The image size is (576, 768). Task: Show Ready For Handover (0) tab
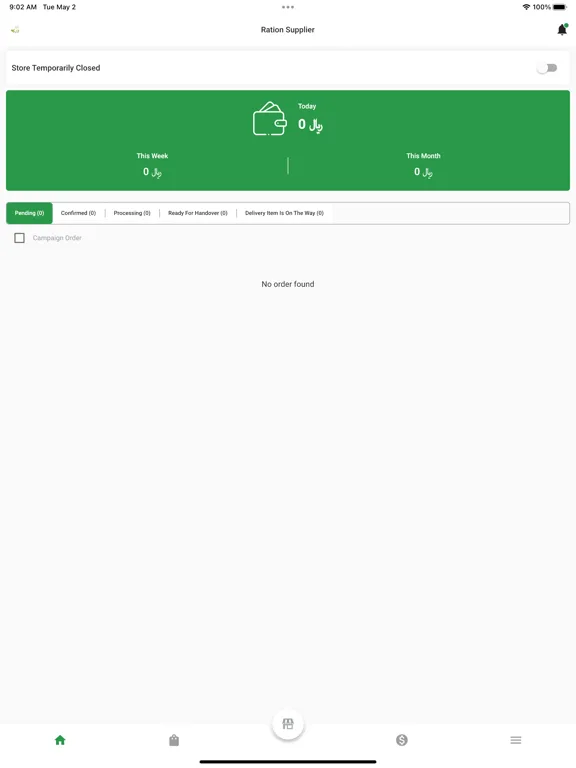coord(197,213)
